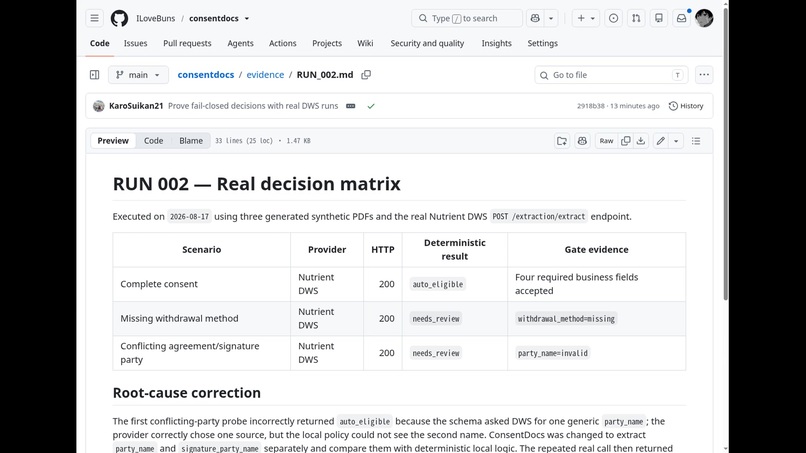Open the issues icon in header
Image resolution: width=806 pixels, height=453 pixels.
point(613,19)
